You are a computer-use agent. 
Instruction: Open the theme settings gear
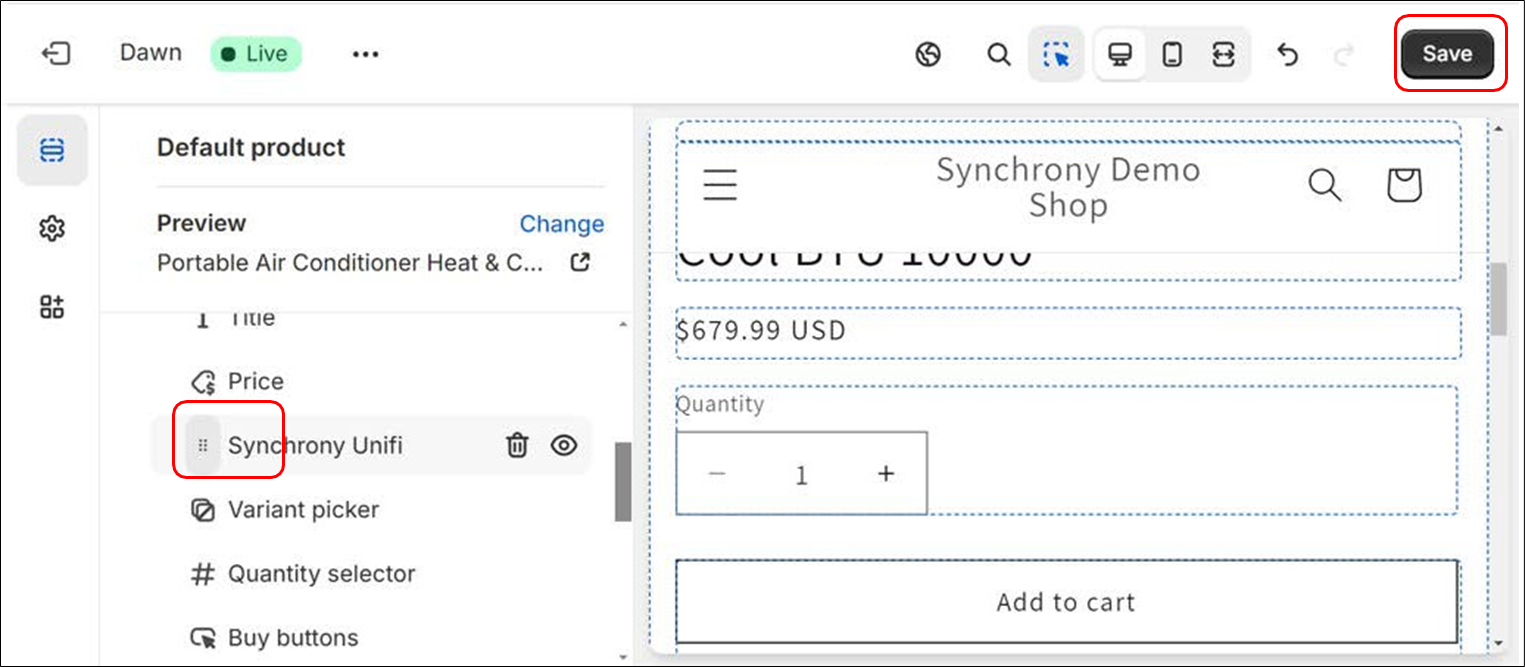point(52,229)
